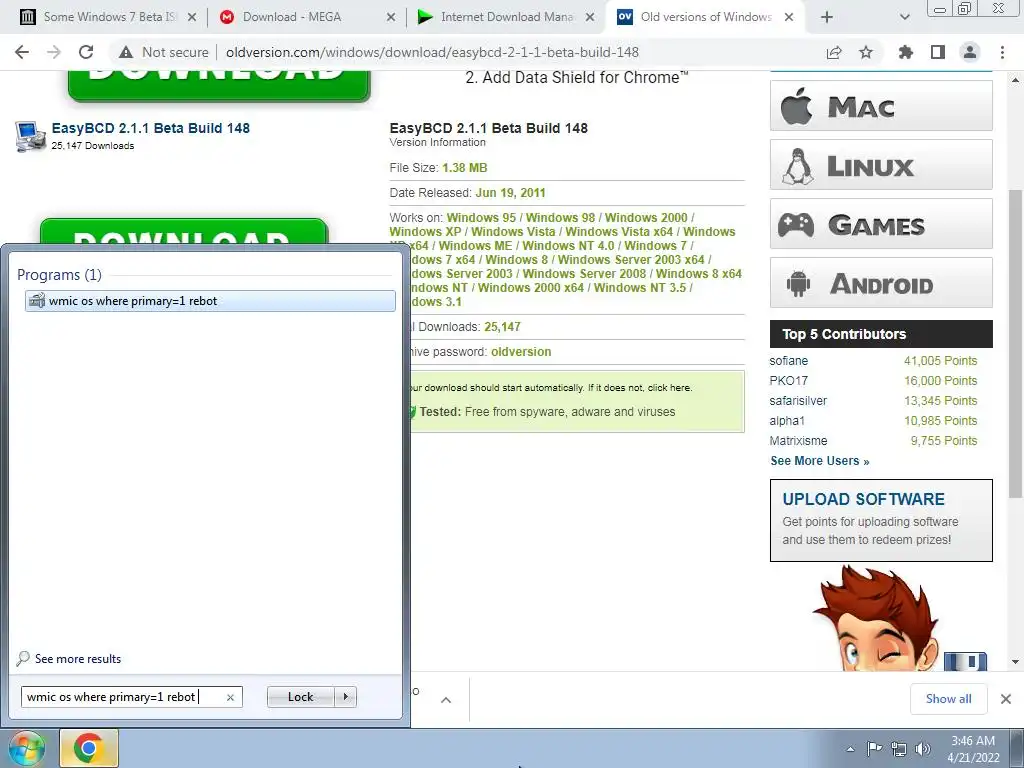Click the green Download button below EasyBCD title
The height and width of the screenshot is (768, 1024).
(x=184, y=231)
